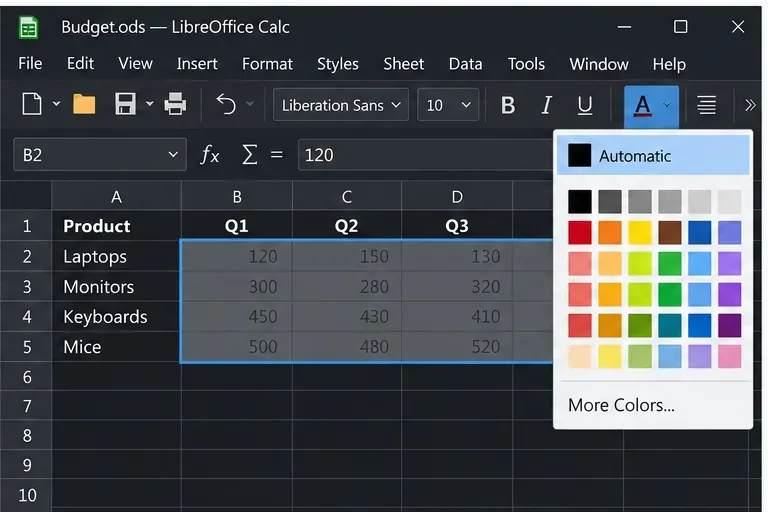
Task: Apply the current font color with A icon
Action: click(x=642, y=105)
